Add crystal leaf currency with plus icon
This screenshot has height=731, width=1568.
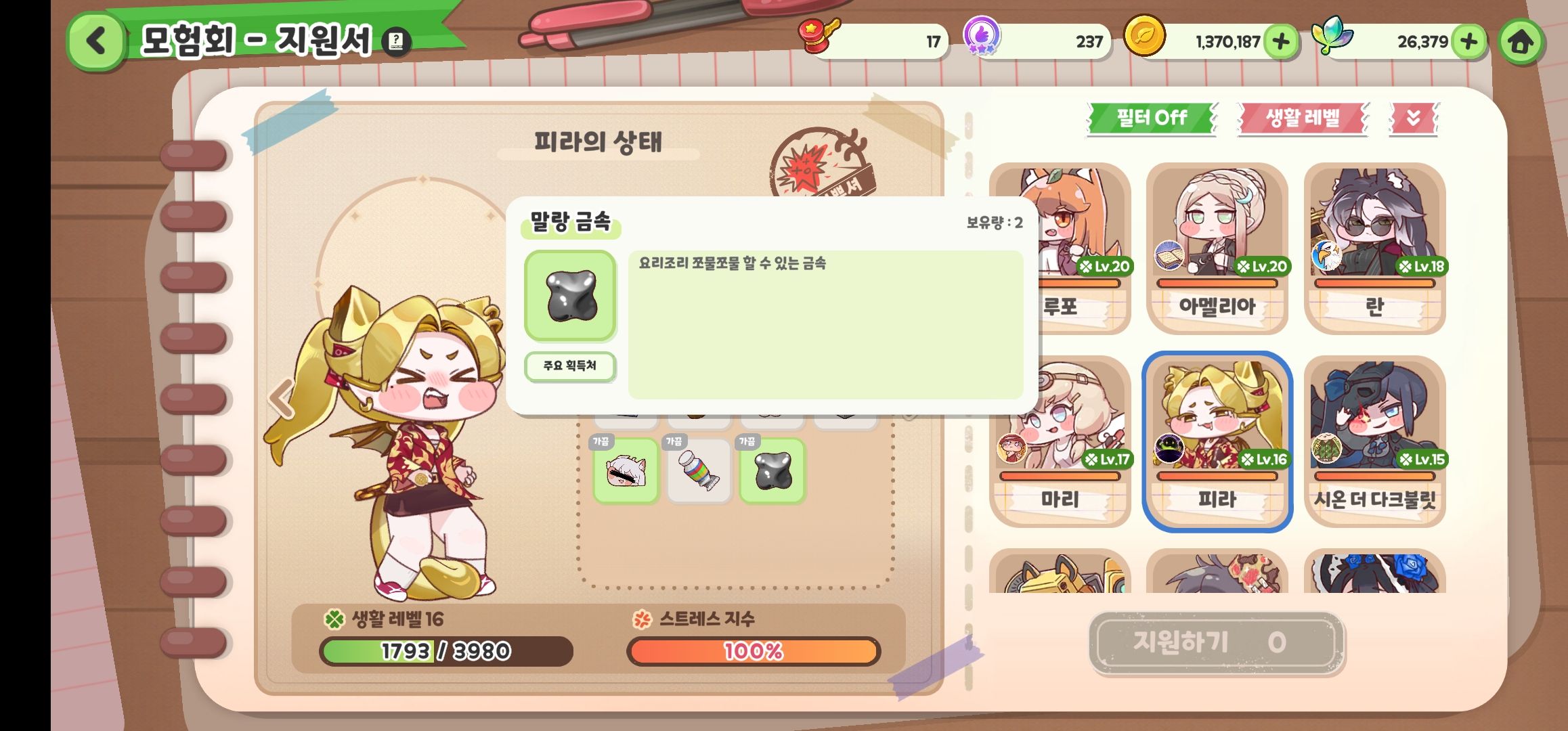click(x=1468, y=42)
